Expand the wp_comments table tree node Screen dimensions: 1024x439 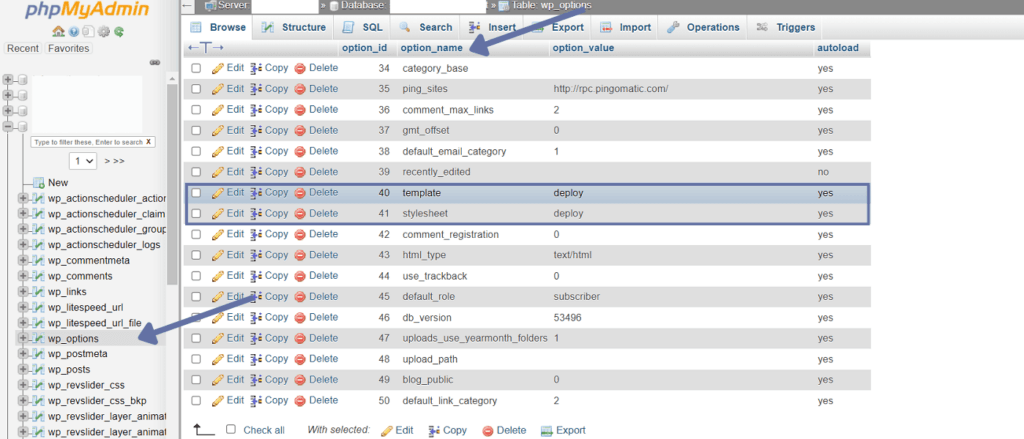24,276
